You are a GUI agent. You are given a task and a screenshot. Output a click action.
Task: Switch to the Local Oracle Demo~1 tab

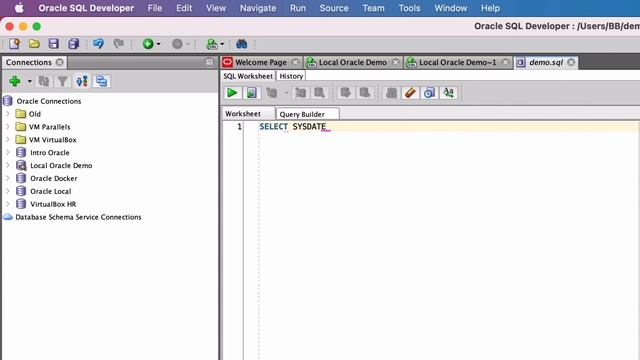458,62
